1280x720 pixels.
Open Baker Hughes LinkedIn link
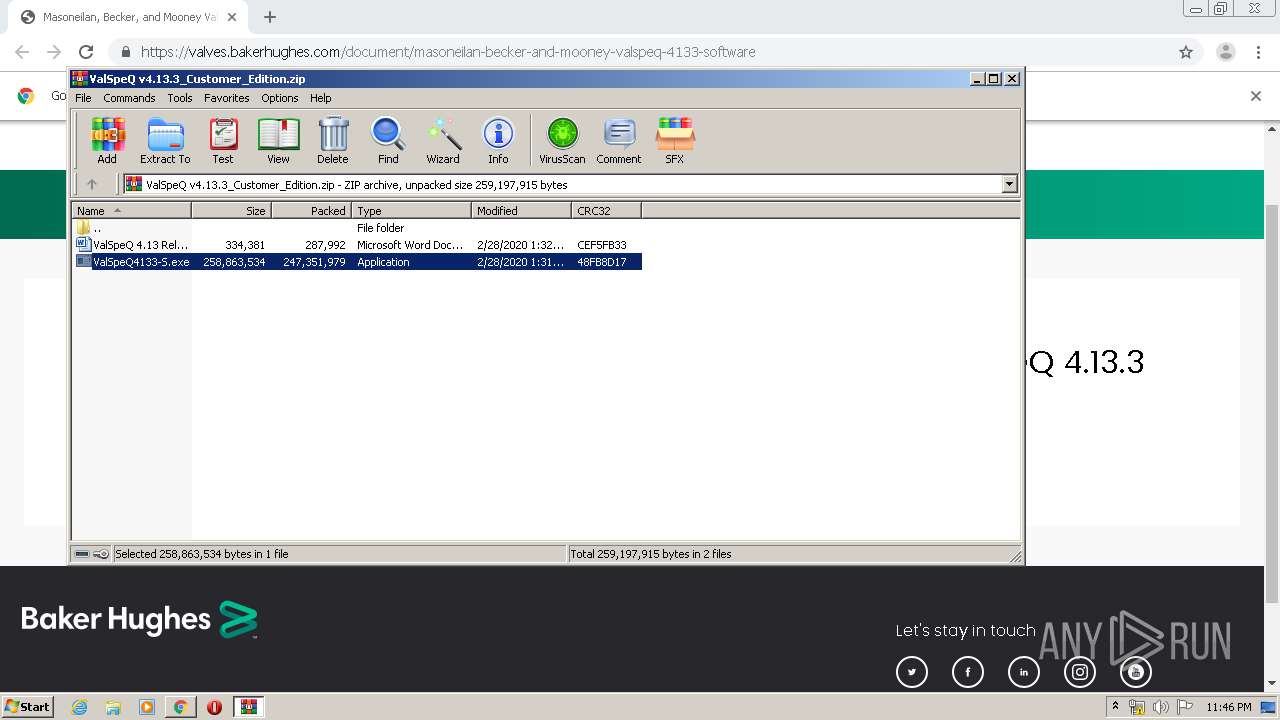(1024, 672)
